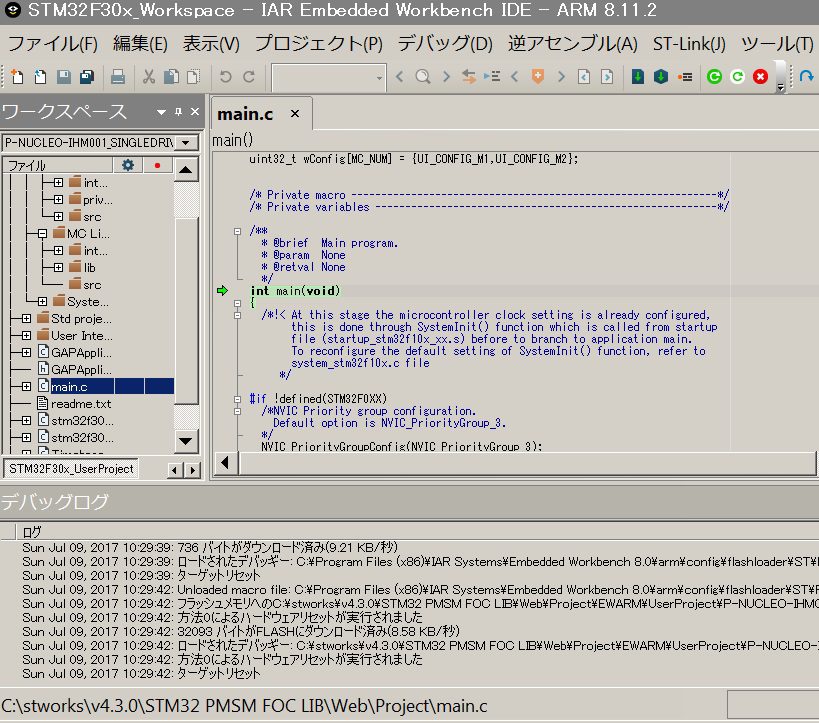Click the ファイル column header
The image size is (819, 723).
(57, 166)
